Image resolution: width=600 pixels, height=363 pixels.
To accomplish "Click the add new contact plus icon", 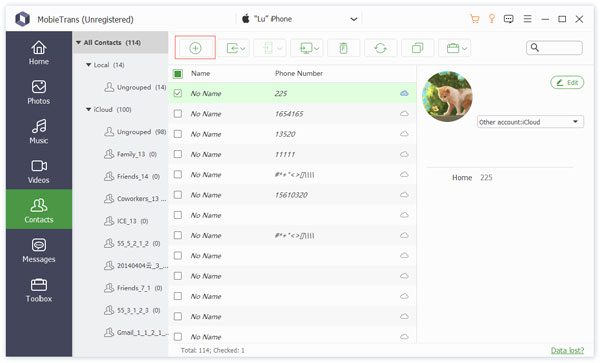I will pos(195,48).
